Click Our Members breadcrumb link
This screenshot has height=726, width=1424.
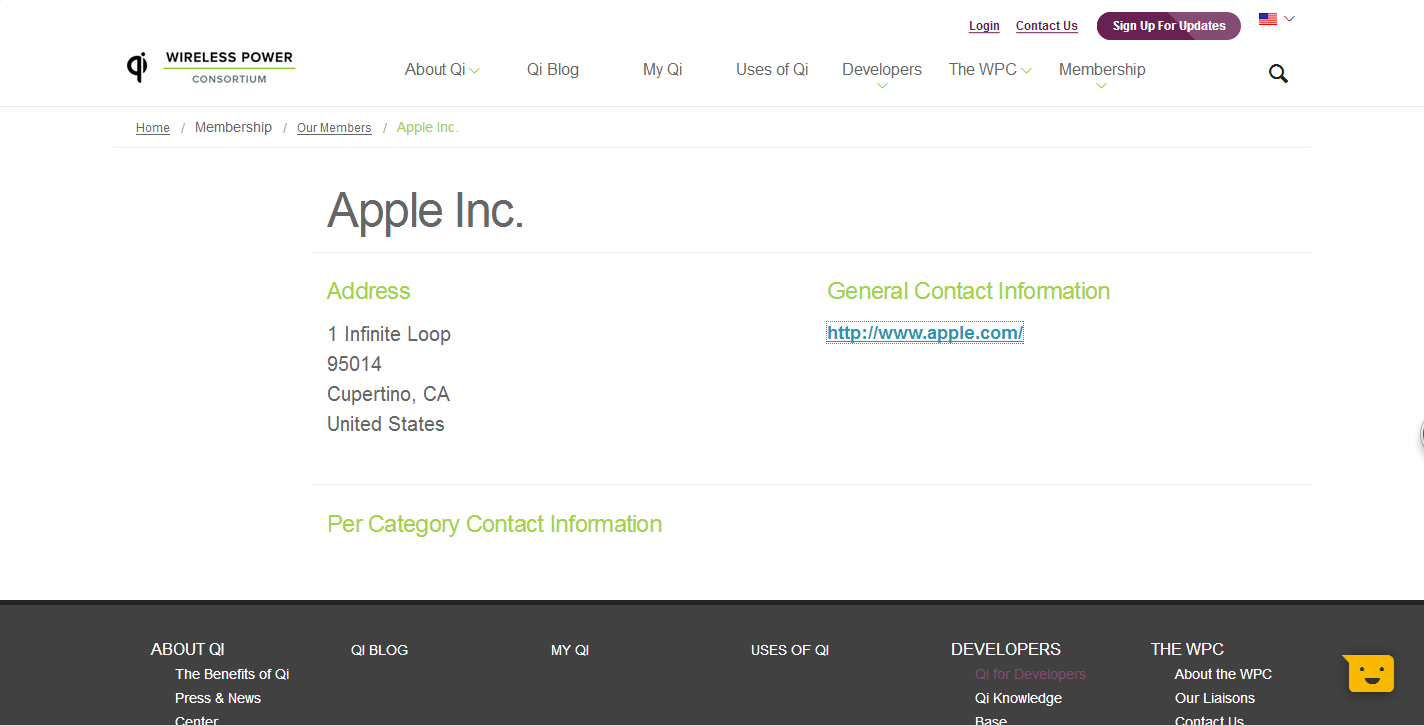click(334, 128)
